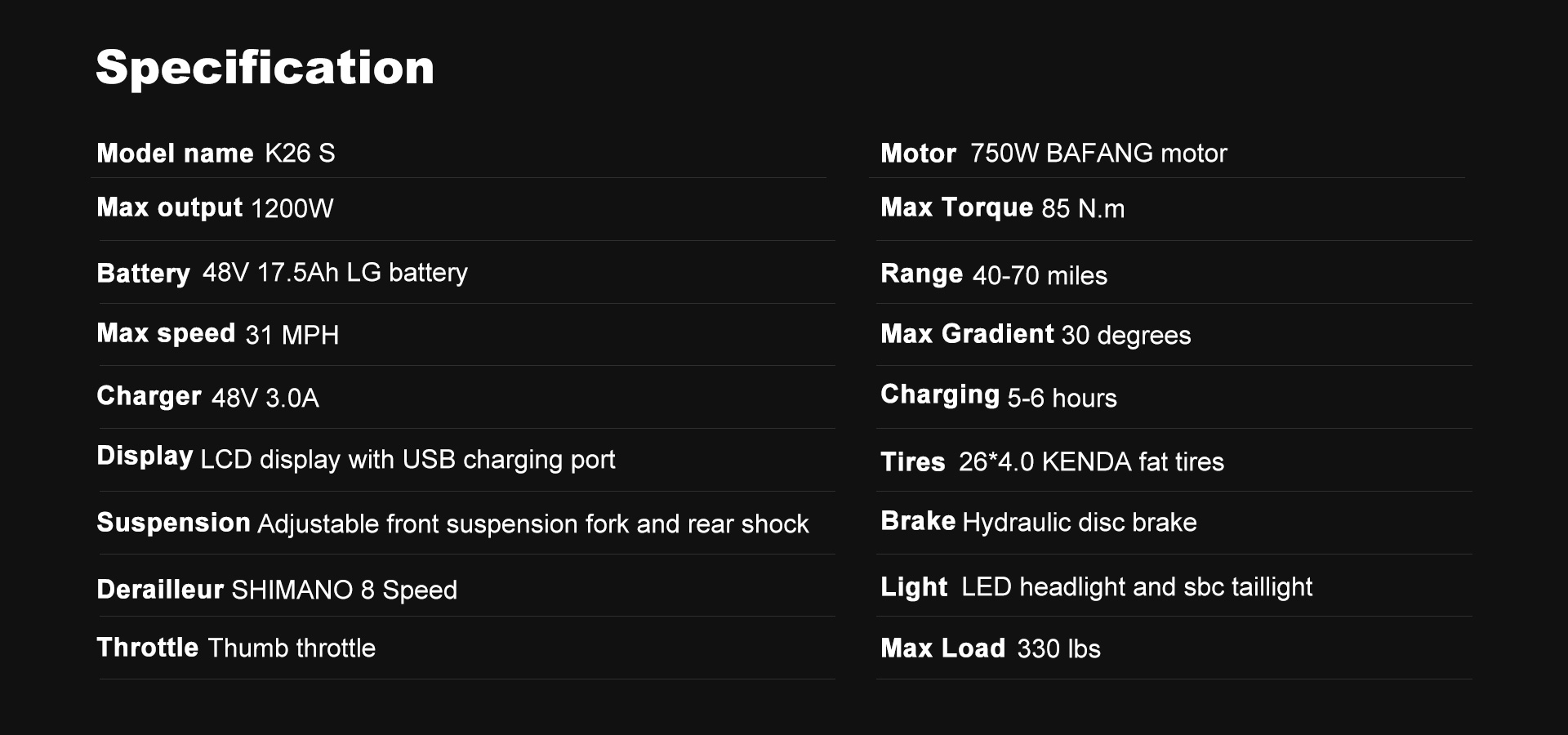Image resolution: width=1568 pixels, height=735 pixels.
Task: Click the Motor 750W BAFANG motor row
Action: (1053, 154)
